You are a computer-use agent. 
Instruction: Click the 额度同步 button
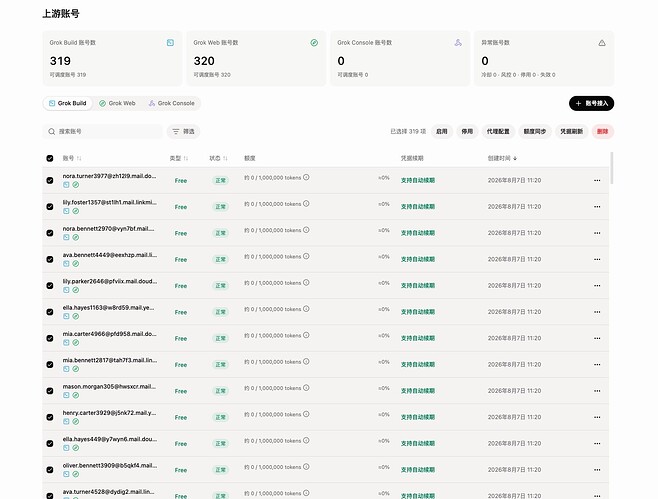(535, 131)
